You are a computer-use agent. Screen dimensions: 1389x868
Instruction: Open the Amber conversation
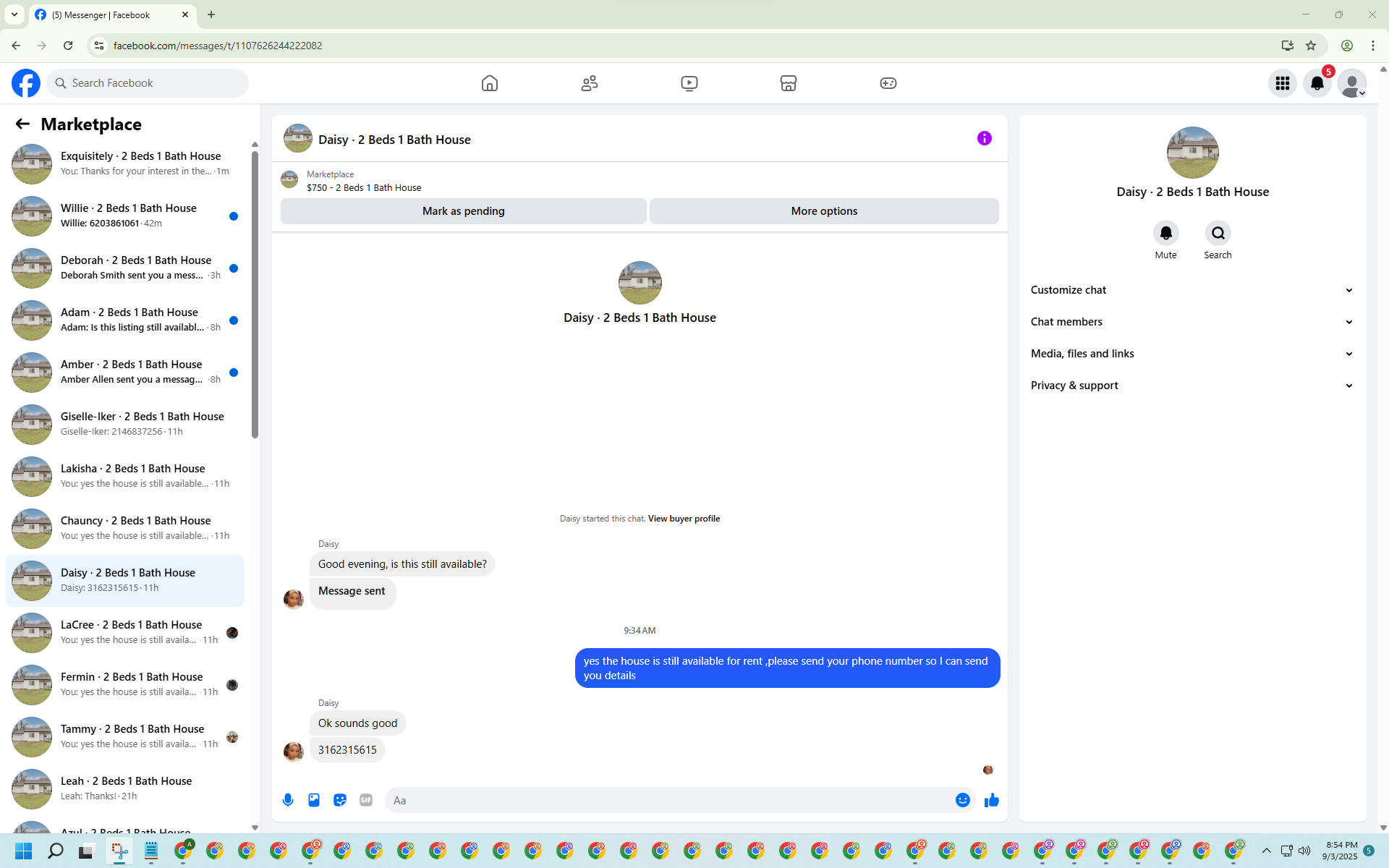point(124,372)
